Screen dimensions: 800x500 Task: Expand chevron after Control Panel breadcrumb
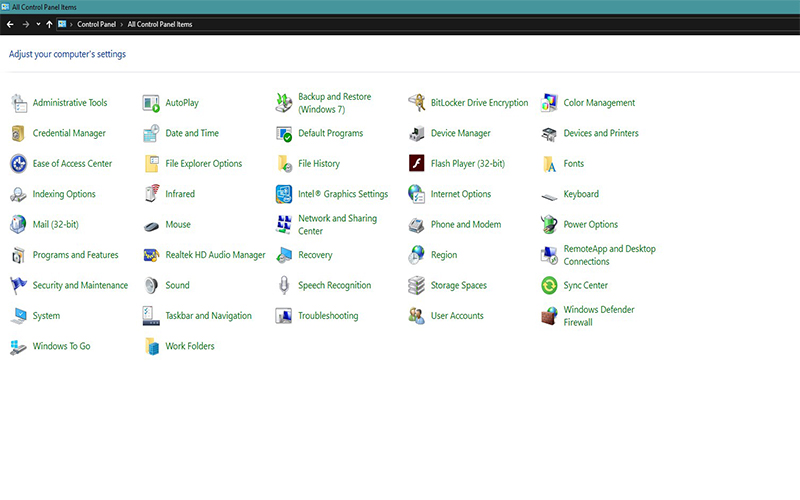click(121, 24)
